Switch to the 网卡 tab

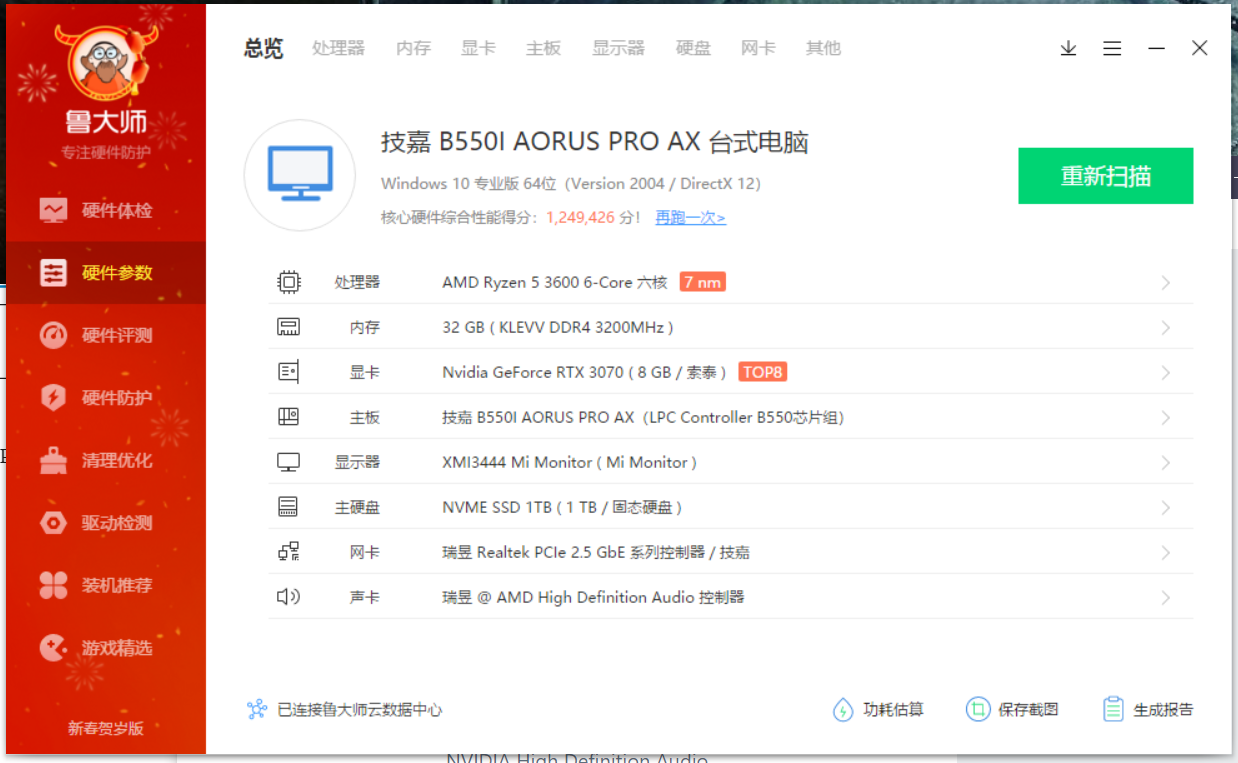coord(758,48)
